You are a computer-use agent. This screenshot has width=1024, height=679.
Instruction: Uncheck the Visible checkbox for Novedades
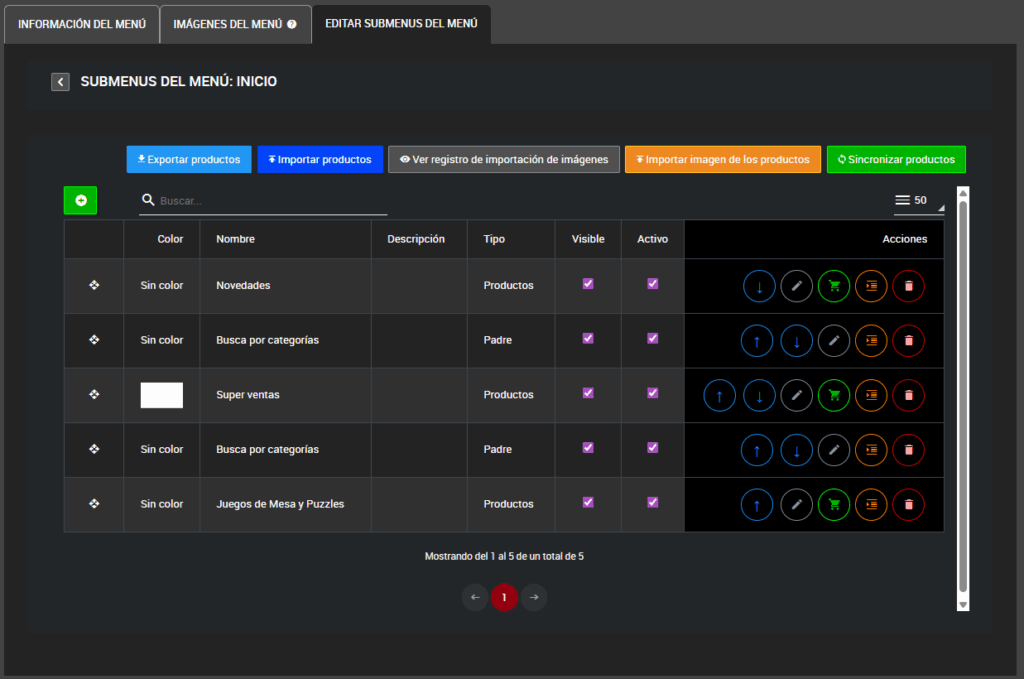[588, 284]
